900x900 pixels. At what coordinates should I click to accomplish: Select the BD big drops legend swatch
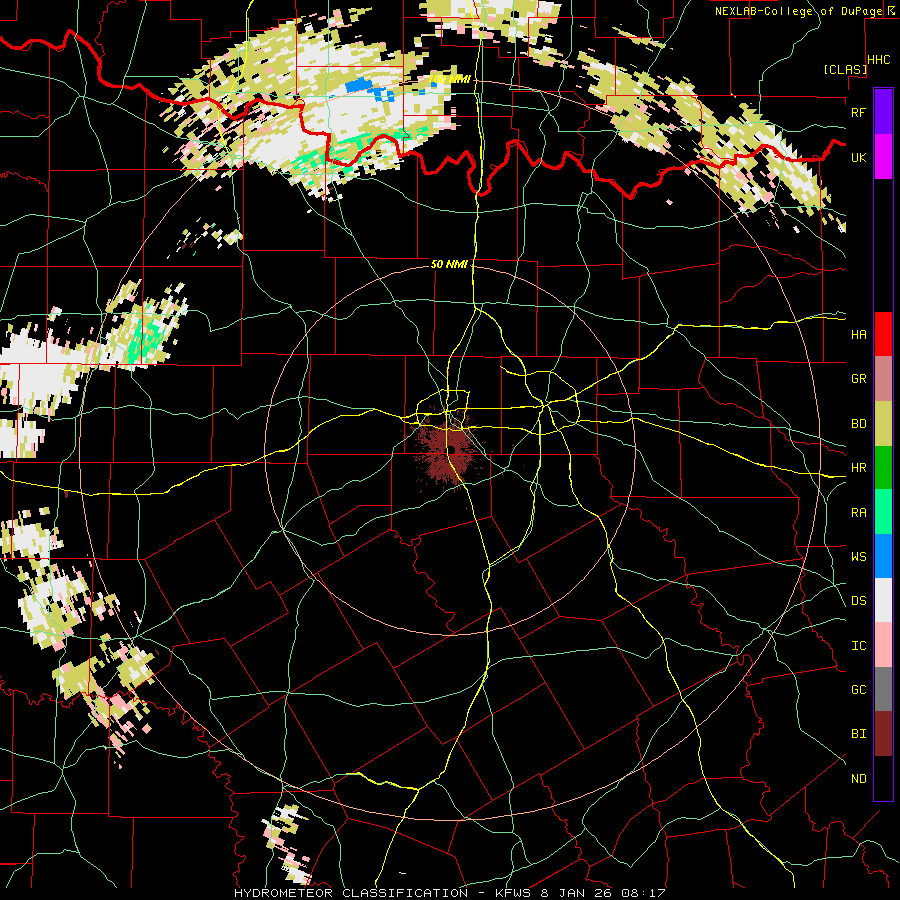pyautogui.click(x=883, y=424)
